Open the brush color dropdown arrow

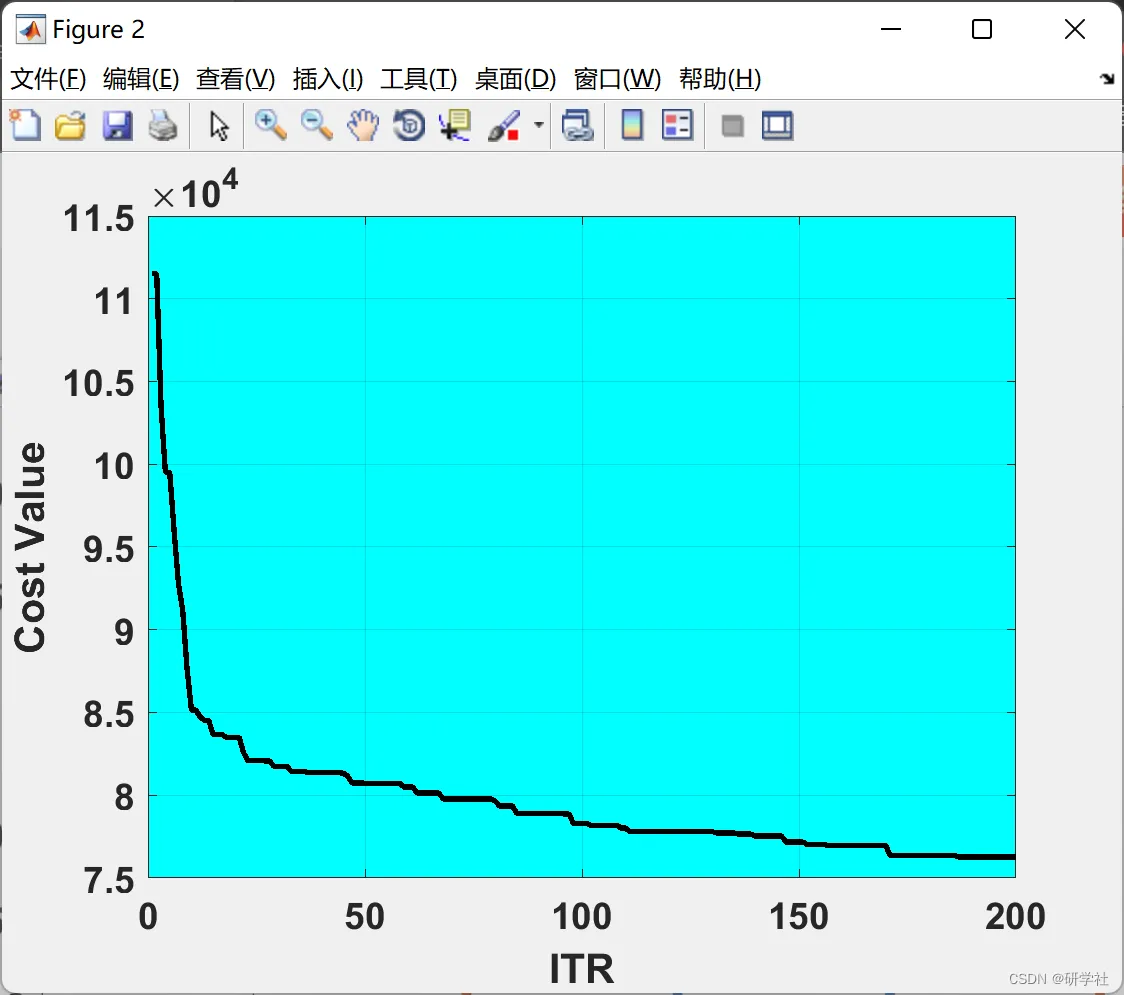[539, 125]
